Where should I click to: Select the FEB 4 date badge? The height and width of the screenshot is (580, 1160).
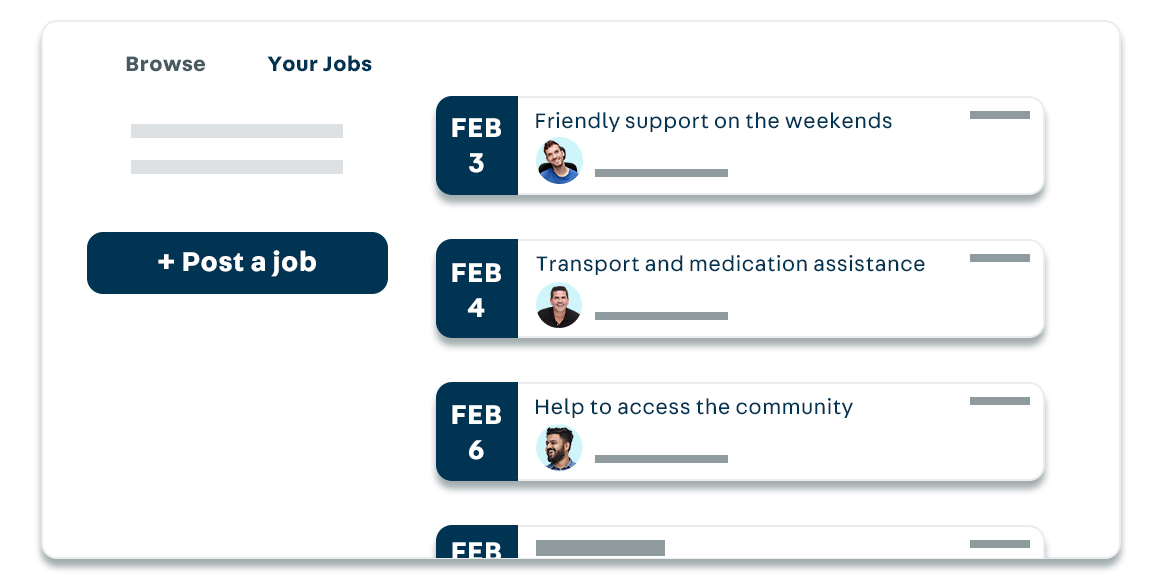(x=476, y=288)
